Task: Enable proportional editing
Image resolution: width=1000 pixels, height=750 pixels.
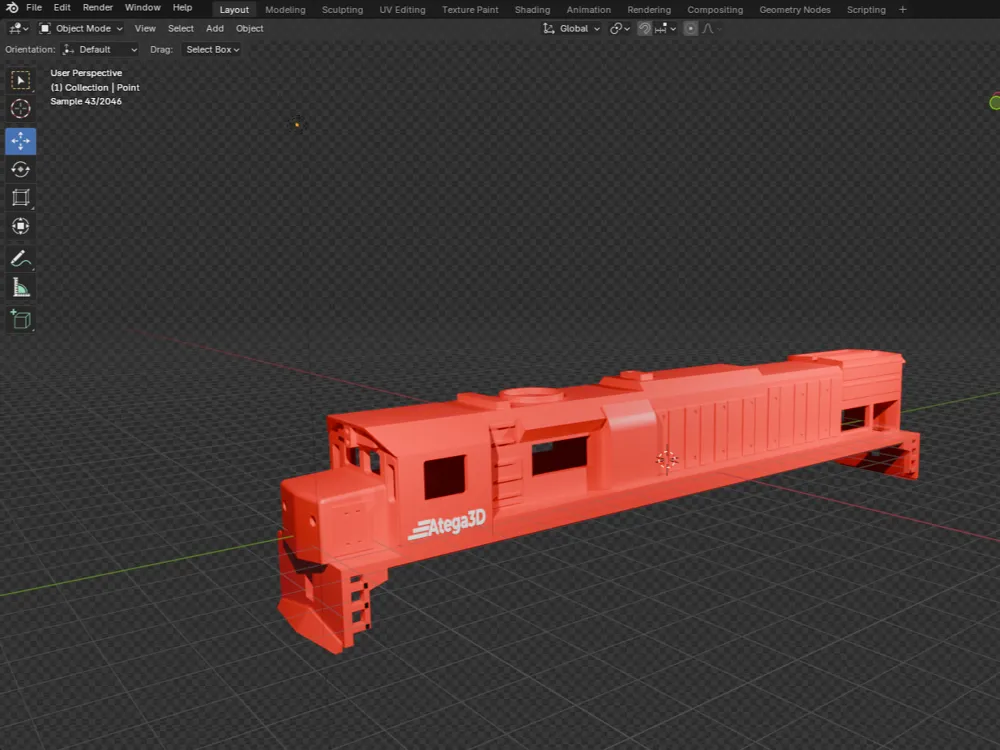Action: pyautogui.click(x=690, y=28)
